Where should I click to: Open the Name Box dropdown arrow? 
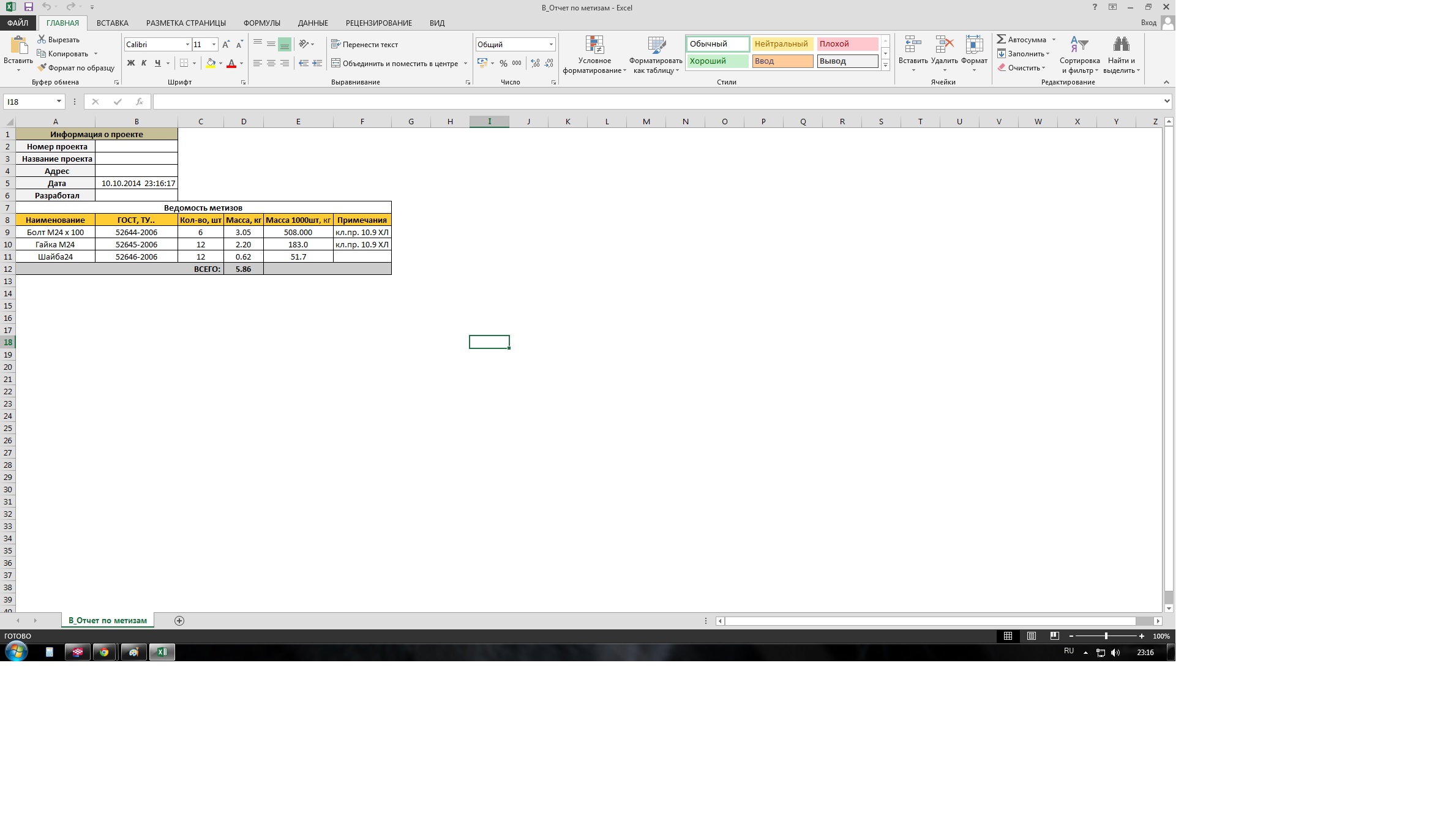tap(59, 102)
